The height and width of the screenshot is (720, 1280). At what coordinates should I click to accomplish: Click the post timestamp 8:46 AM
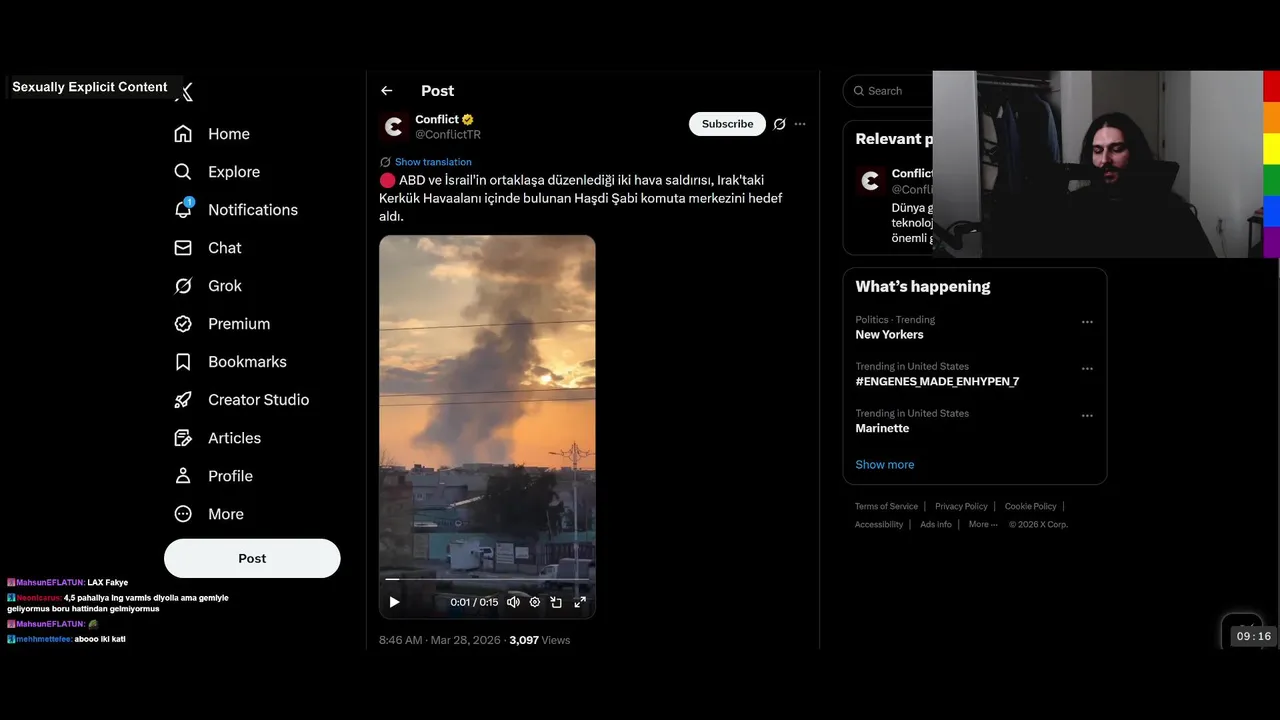pyautogui.click(x=440, y=640)
